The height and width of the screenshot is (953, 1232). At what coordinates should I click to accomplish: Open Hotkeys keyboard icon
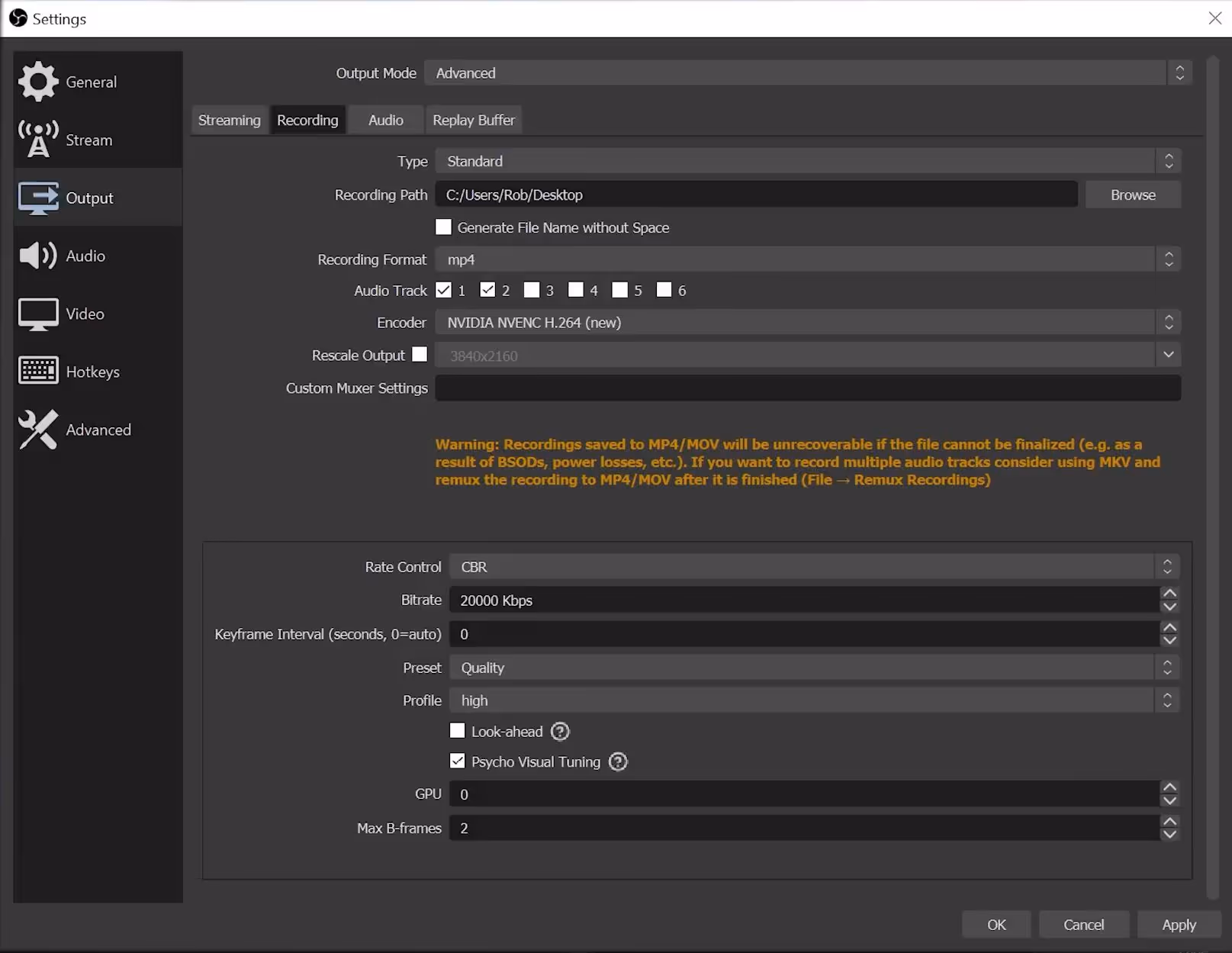pyautogui.click(x=38, y=371)
